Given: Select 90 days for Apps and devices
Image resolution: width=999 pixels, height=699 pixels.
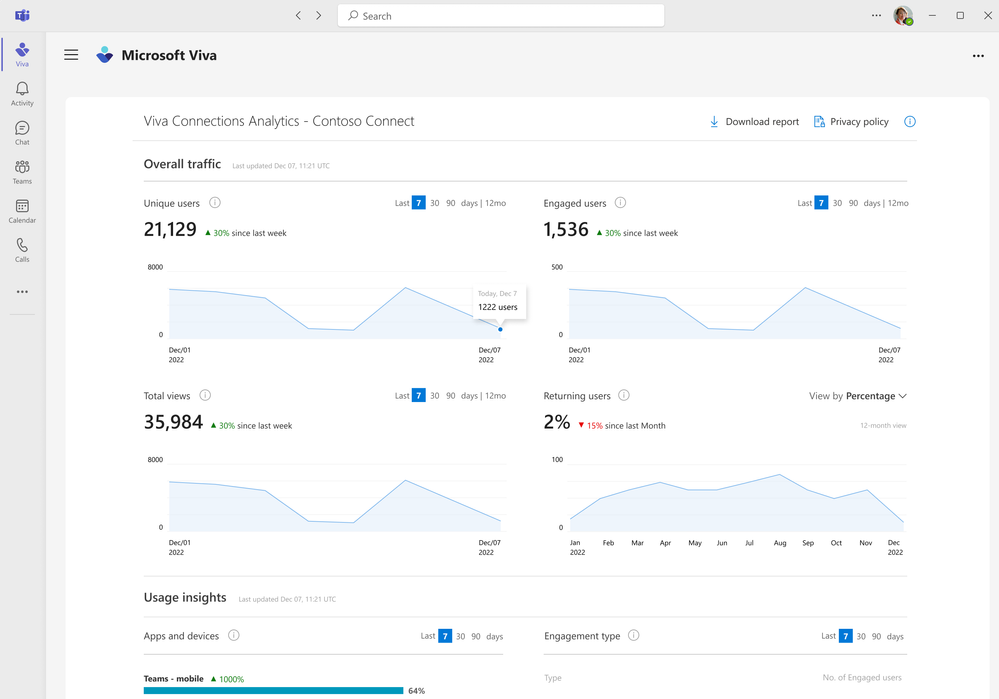Looking at the screenshot, I should coord(476,636).
